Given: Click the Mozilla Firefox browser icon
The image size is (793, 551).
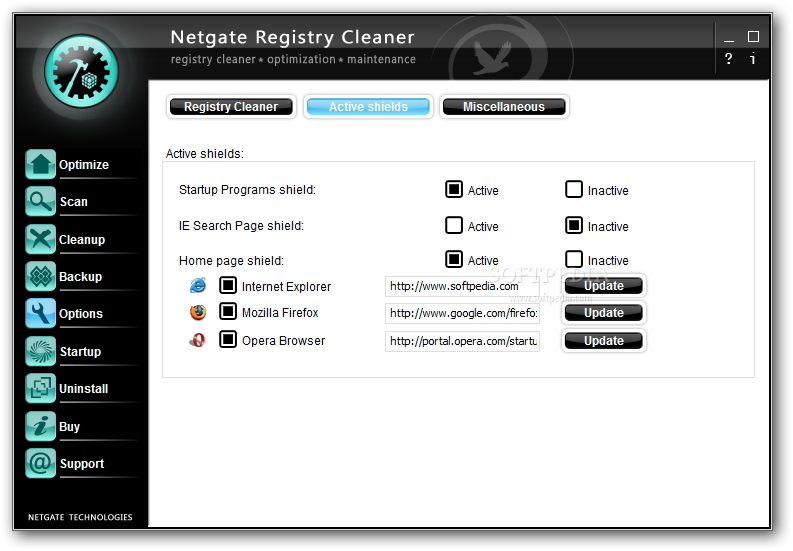Looking at the screenshot, I should pyautogui.click(x=198, y=312).
